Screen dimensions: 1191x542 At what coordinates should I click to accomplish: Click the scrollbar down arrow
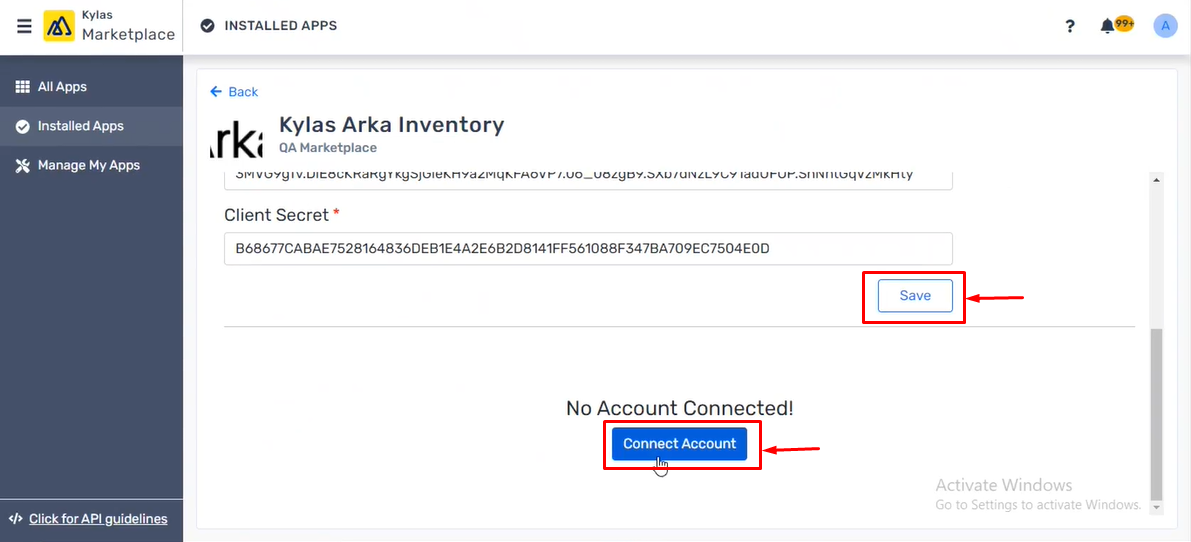1157,506
